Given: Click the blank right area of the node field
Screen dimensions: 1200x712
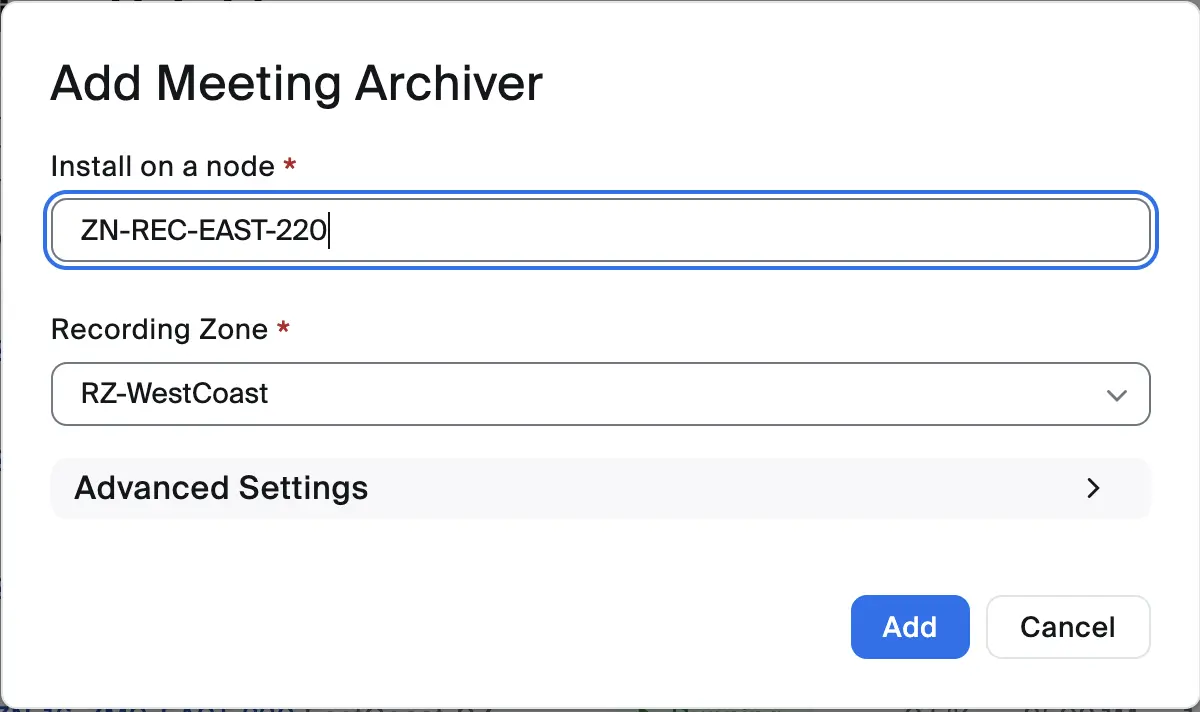Looking at the screenshot, I should coord(900,231).
